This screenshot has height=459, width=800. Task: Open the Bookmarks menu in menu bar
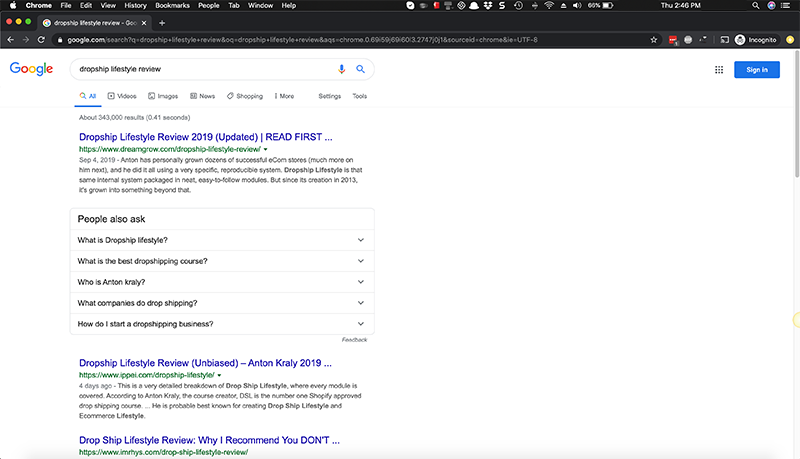(172, 6)
